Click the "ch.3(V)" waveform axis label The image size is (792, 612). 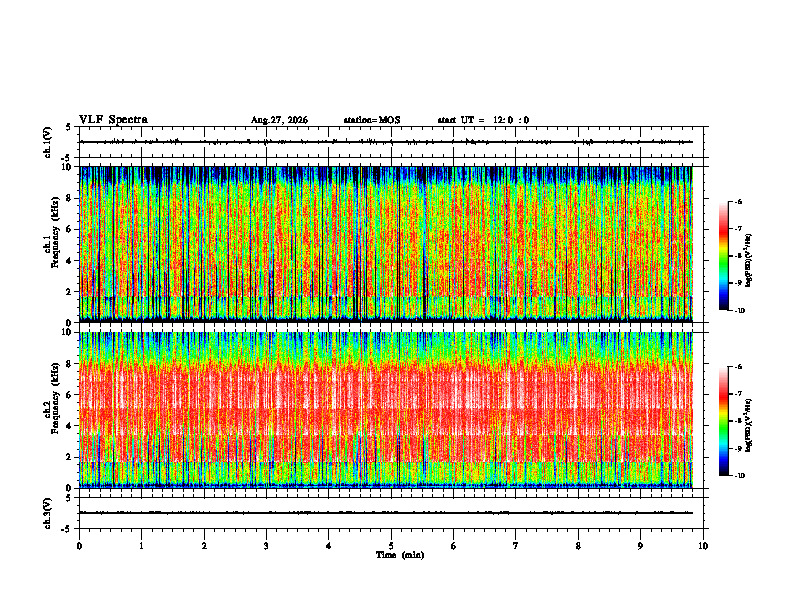pyautogui.click(x=48, y=513)
